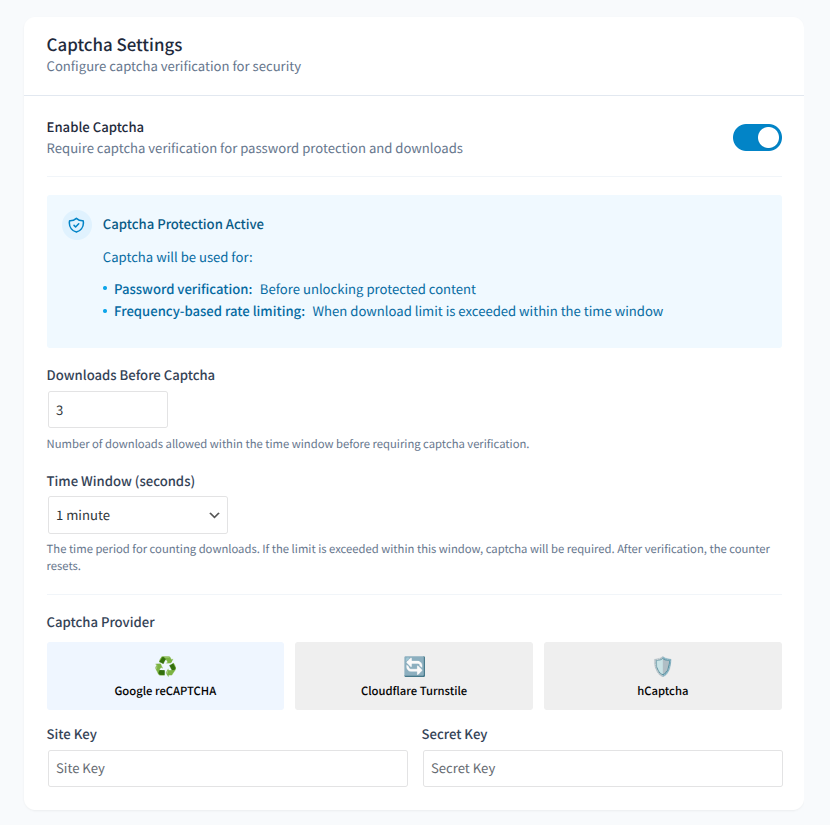Screen dimensions: 830x825
Task: Disable the Enable Captcha toggle switch
Action: 757,138
